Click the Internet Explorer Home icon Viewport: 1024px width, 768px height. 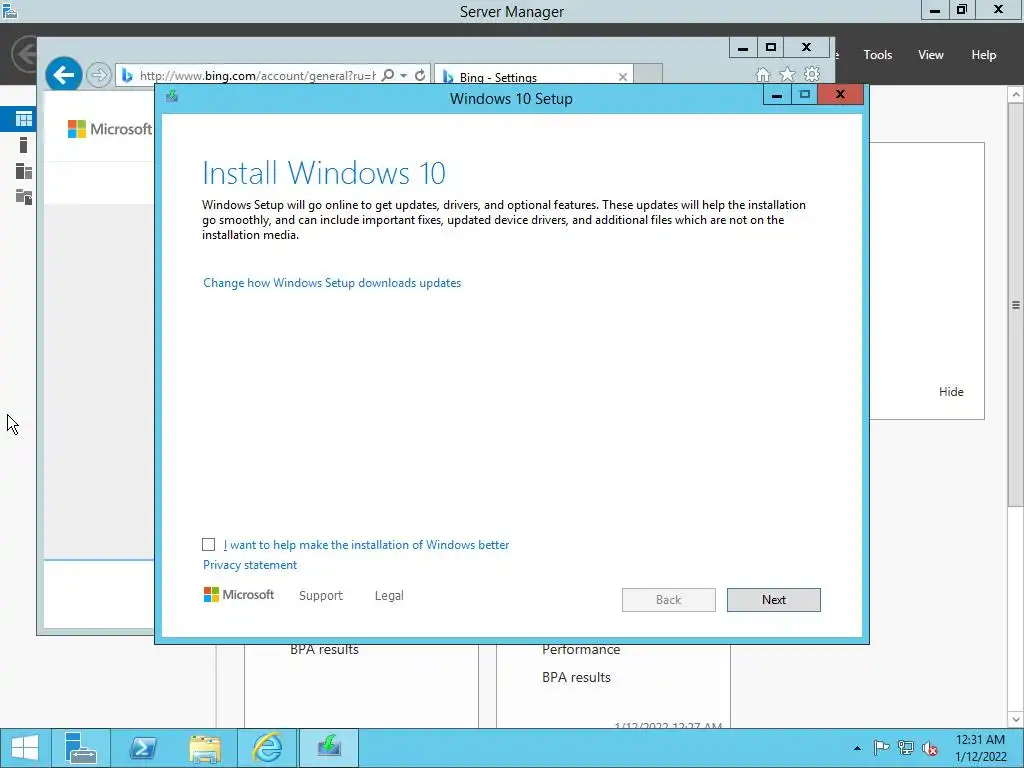point(762,74)
